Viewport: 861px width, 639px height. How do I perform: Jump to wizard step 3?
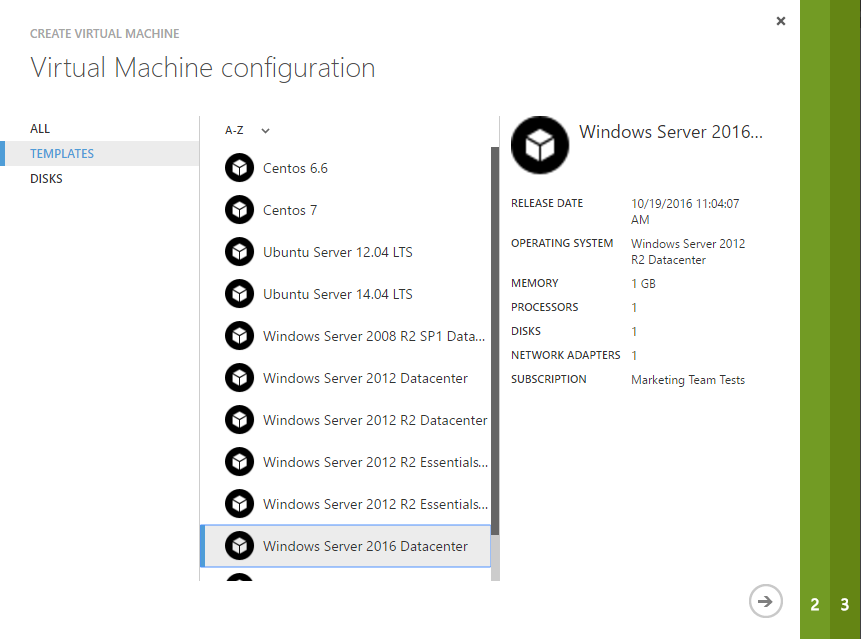[x=845, y=604]
